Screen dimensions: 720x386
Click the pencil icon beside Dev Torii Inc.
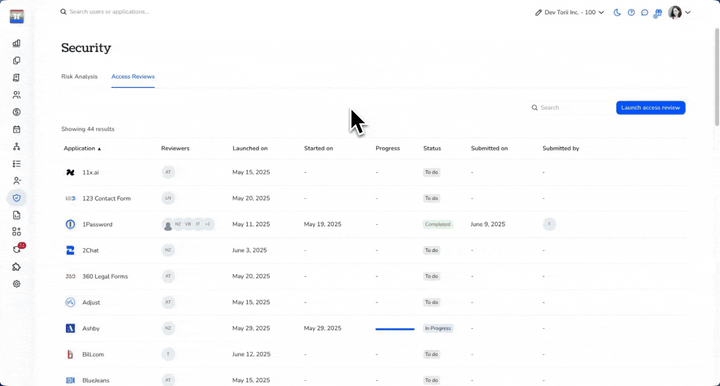click(x=538, y=12)
